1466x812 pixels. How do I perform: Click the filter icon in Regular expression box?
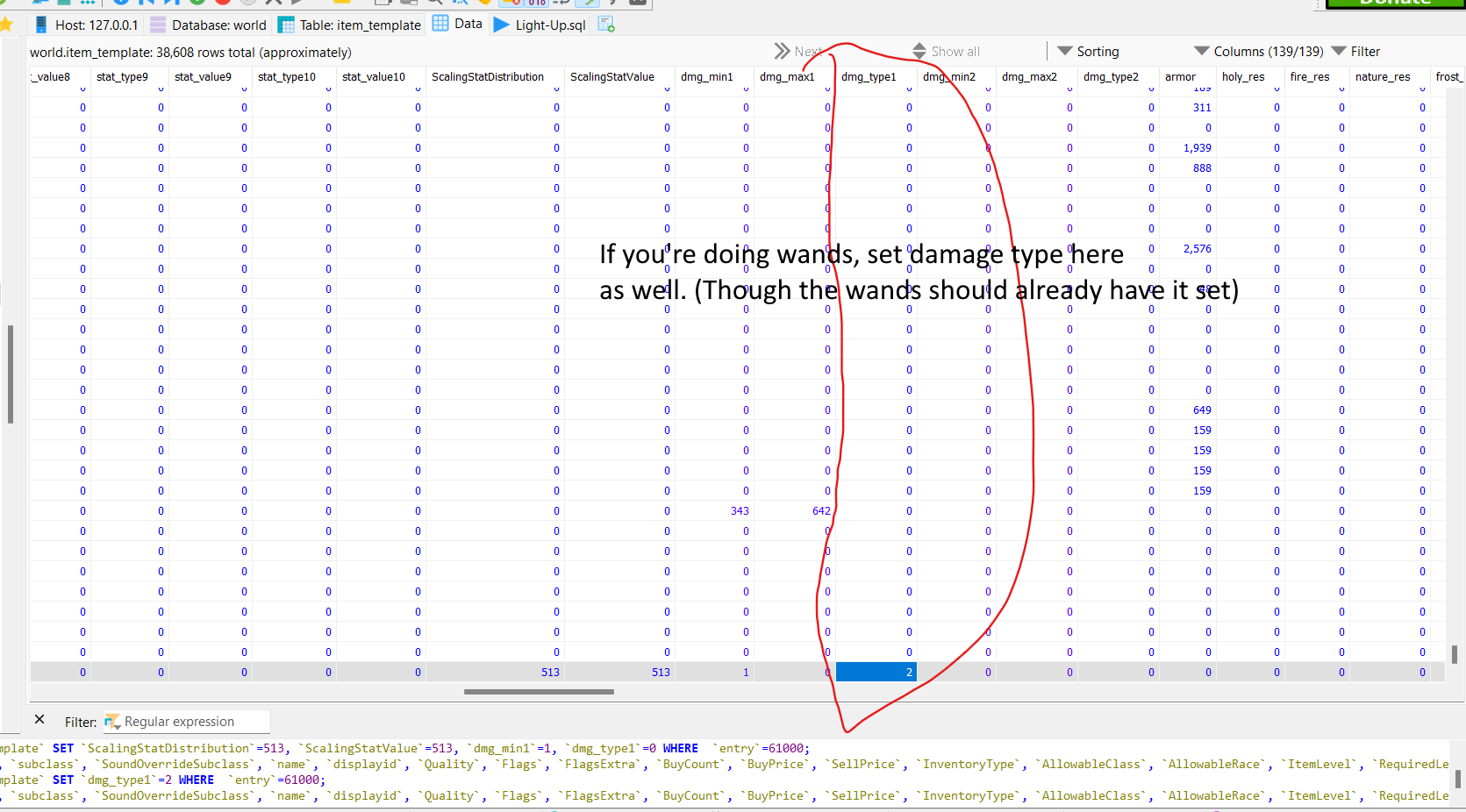112,722
